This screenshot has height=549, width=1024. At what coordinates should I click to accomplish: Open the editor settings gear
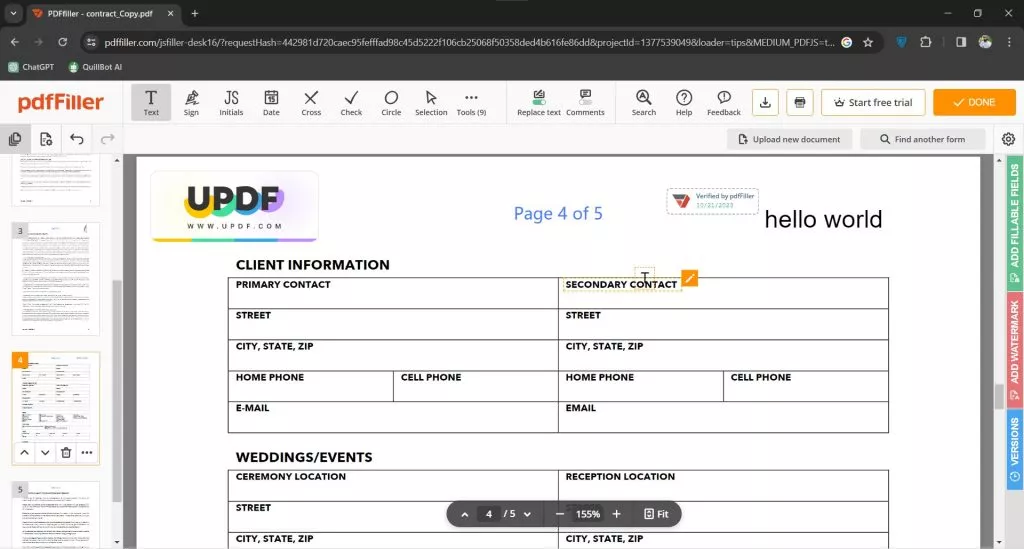point(1008,139)
